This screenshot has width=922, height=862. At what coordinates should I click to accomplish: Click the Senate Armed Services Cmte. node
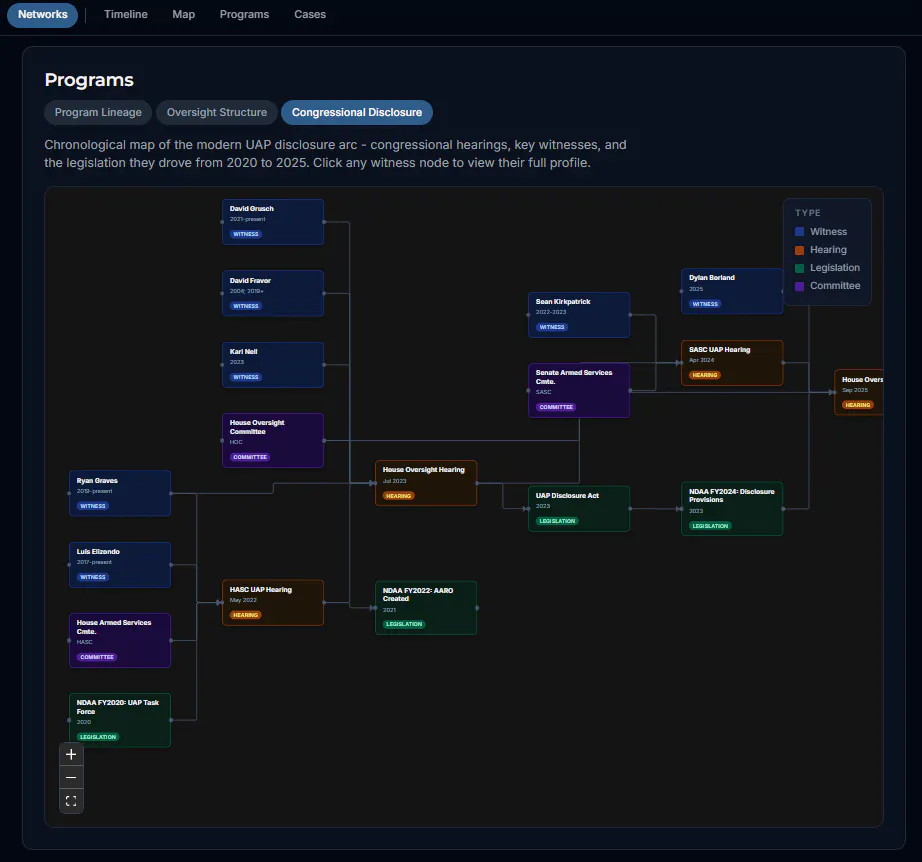(x=579, y=390)
